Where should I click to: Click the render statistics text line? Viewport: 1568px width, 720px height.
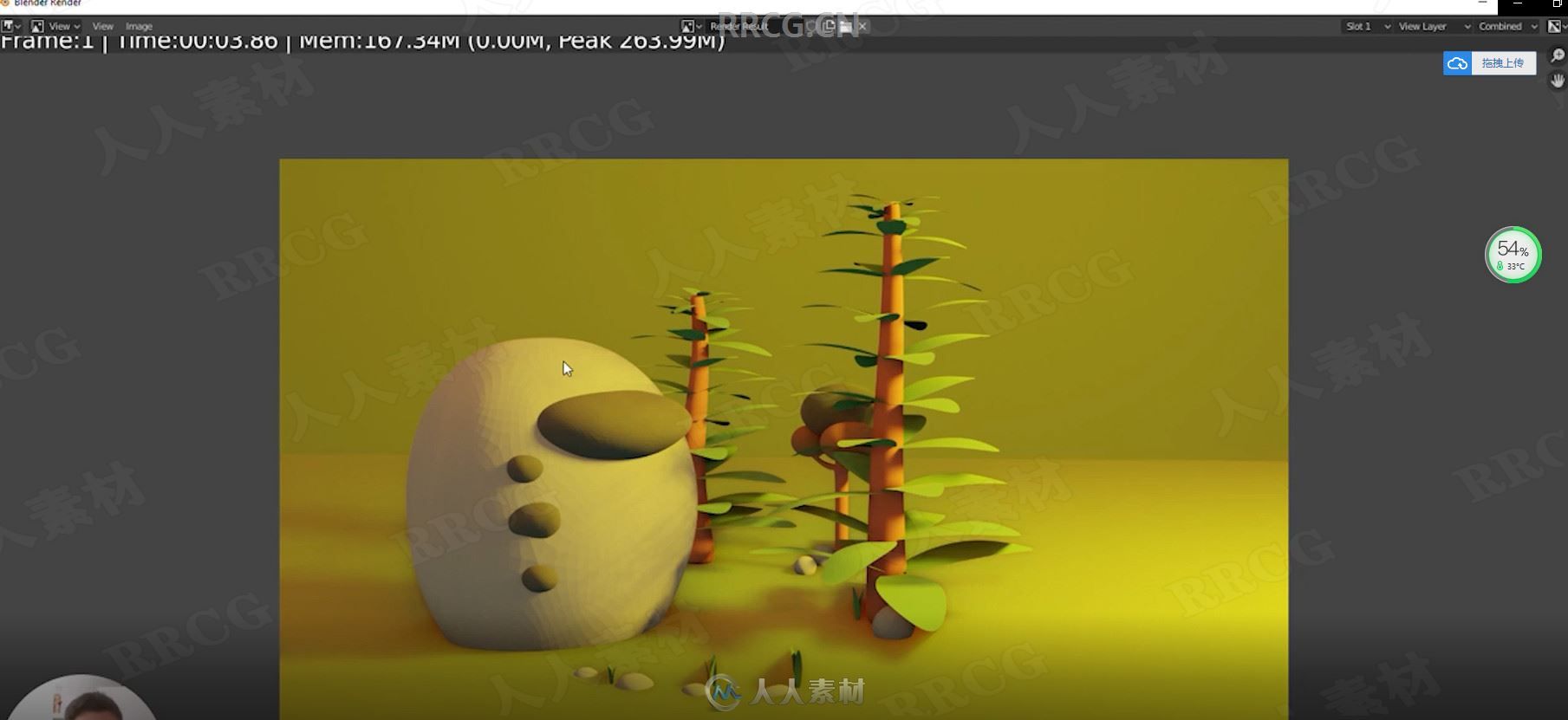point(362,41)
